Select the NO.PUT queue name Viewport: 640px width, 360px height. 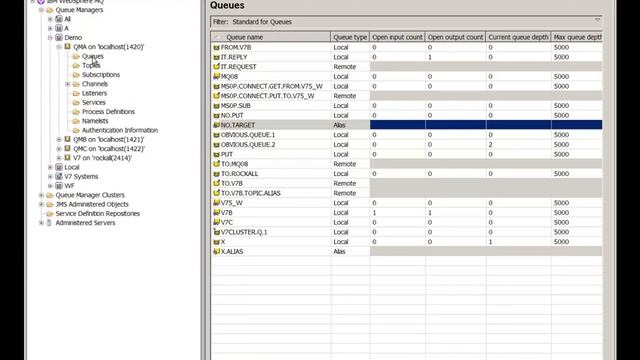(232, 116)
